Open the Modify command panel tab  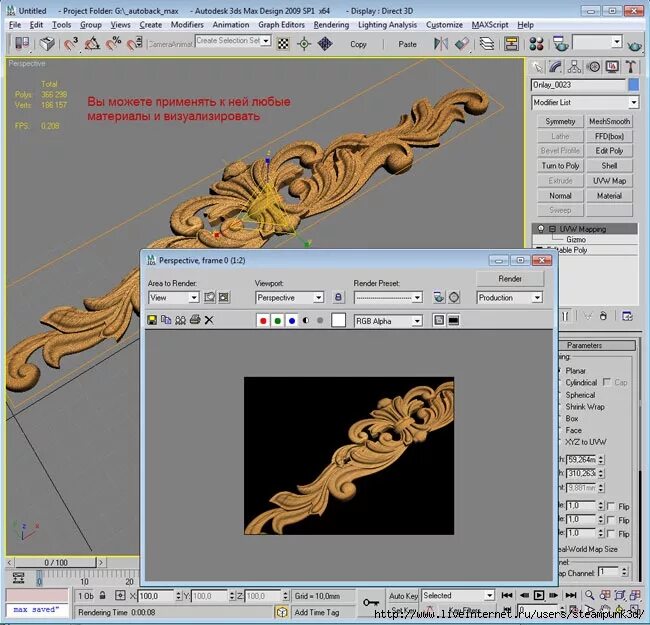tap(555, 67)
